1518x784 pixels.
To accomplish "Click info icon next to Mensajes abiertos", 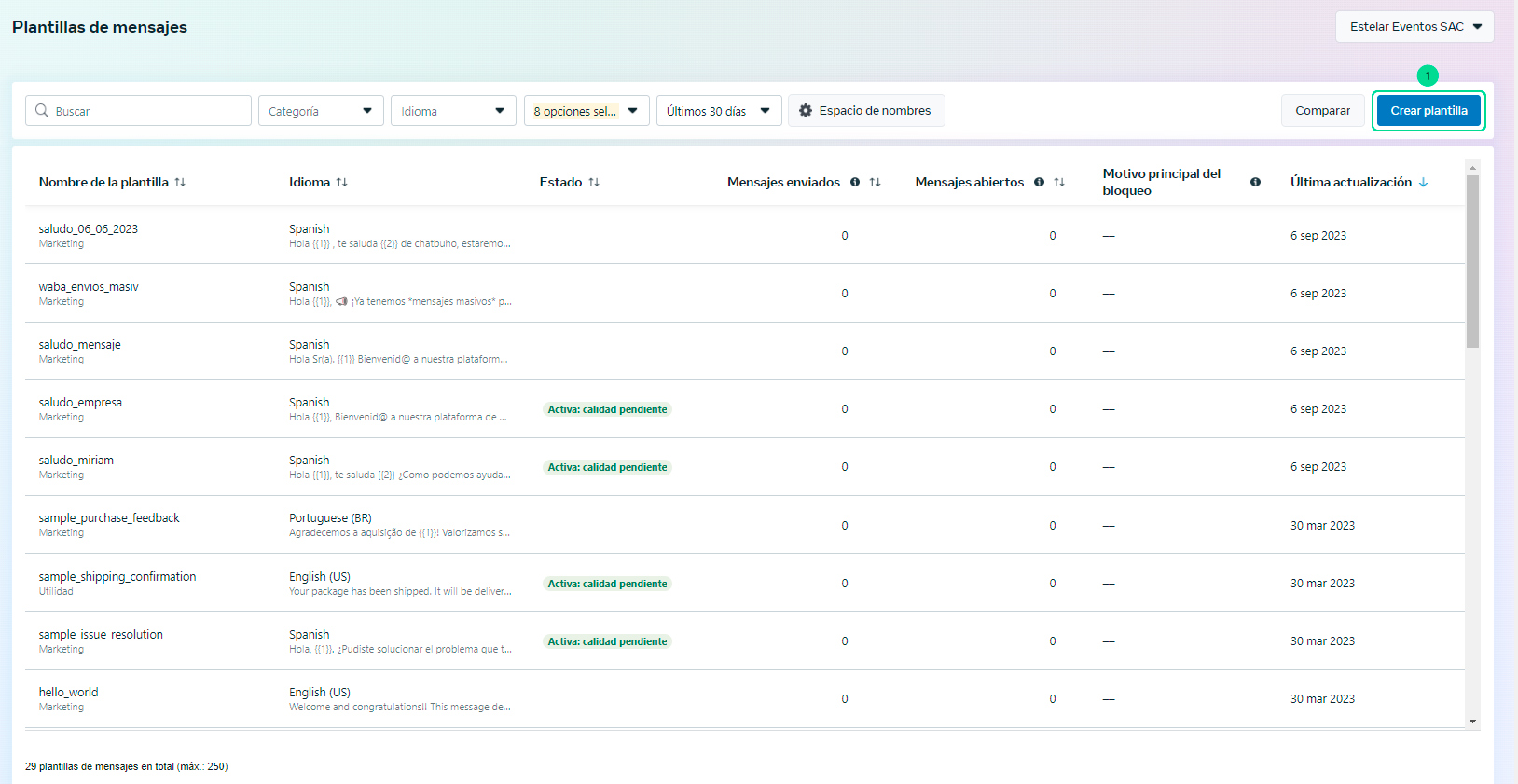I will (1039, 183).
